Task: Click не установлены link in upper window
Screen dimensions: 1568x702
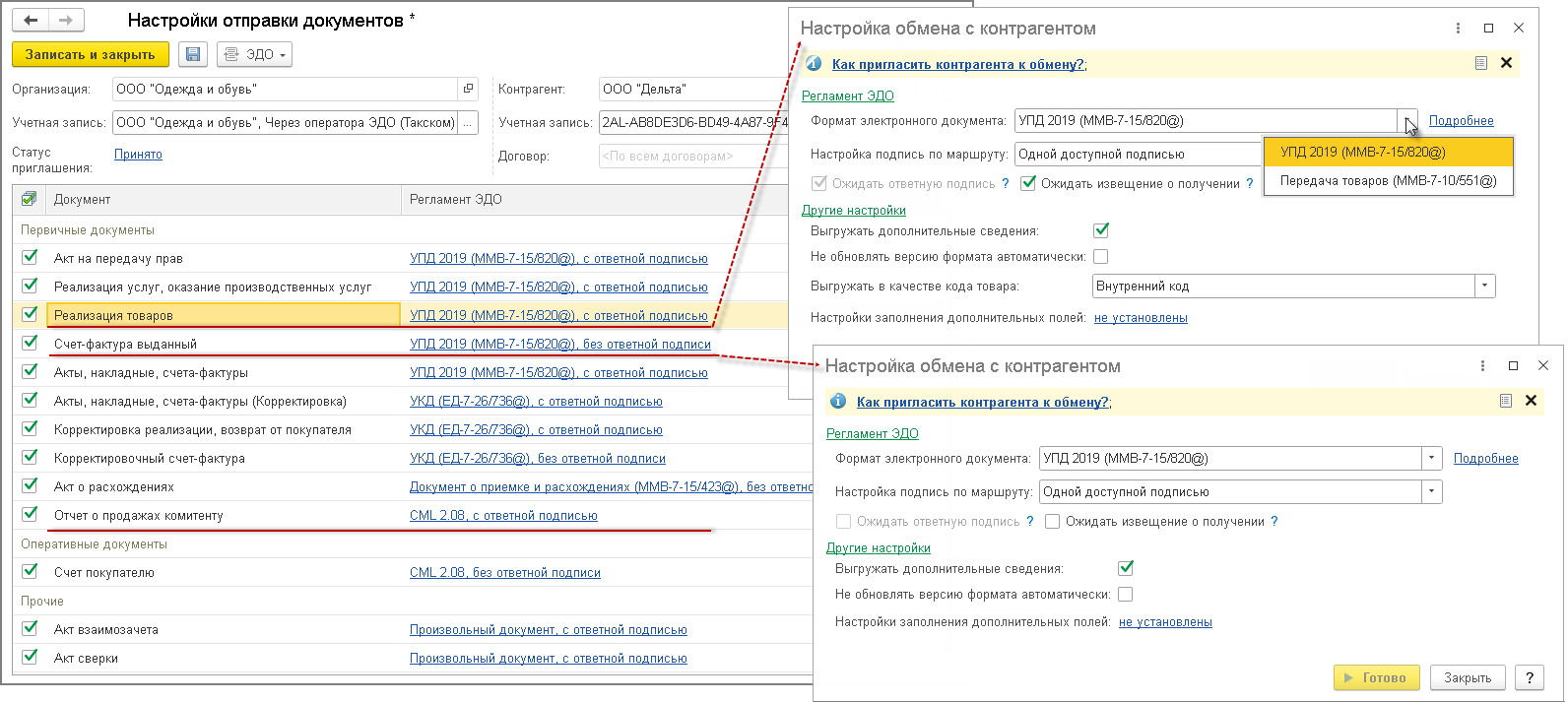Action: 1141,318
